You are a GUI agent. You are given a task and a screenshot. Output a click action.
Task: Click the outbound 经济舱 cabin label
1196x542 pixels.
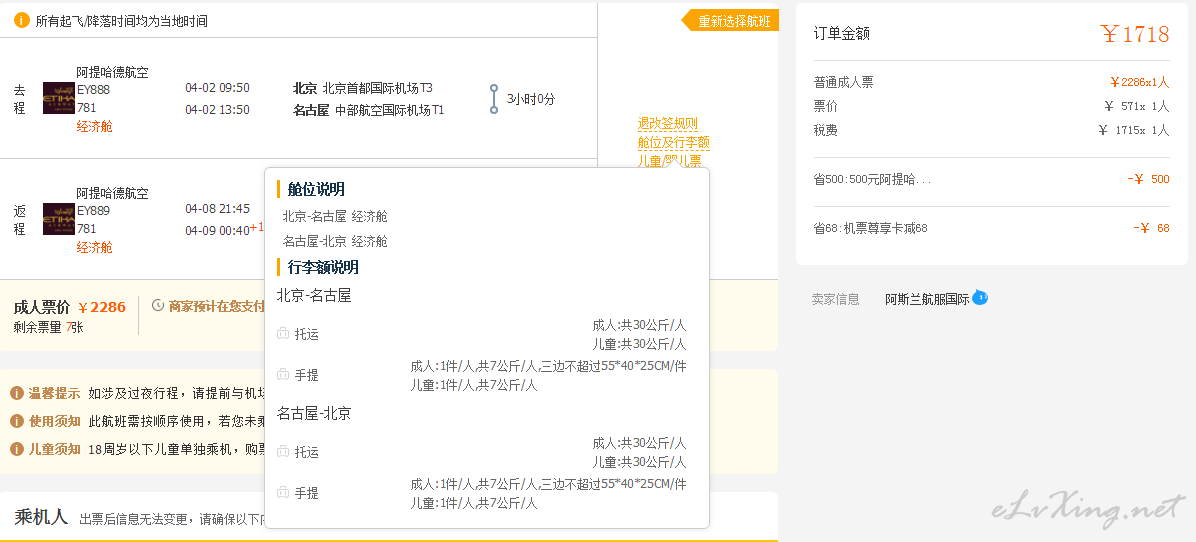tap(95, 127)
